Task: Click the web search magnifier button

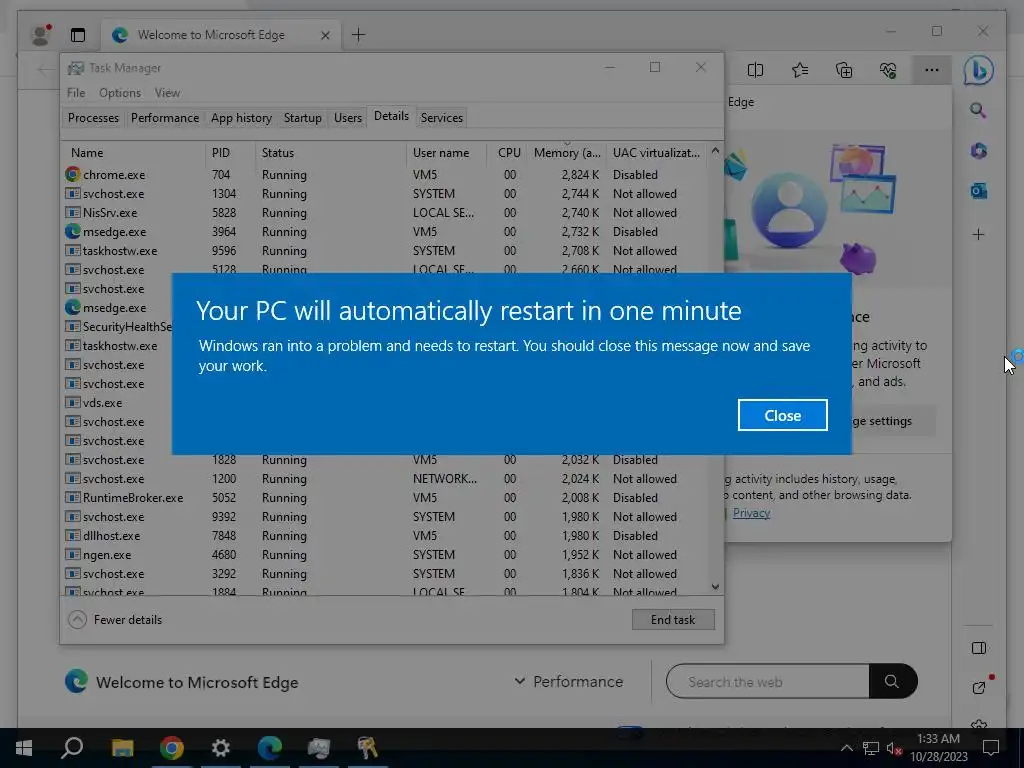Action: 892,682
